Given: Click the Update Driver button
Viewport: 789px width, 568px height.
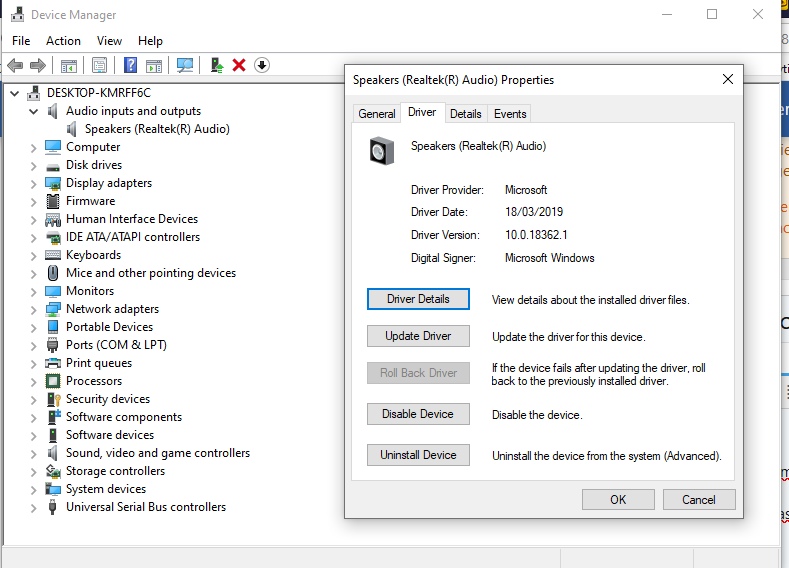Looking at the screenshot, I should tap(418, 336).
